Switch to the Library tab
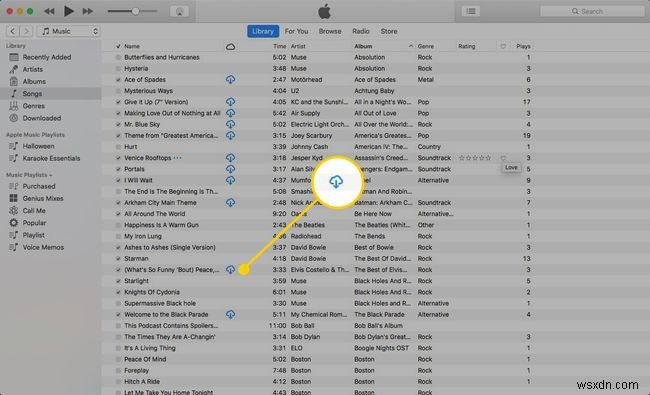Image resolution: width=650 pixels, height=395 pixels. point(263,31)
